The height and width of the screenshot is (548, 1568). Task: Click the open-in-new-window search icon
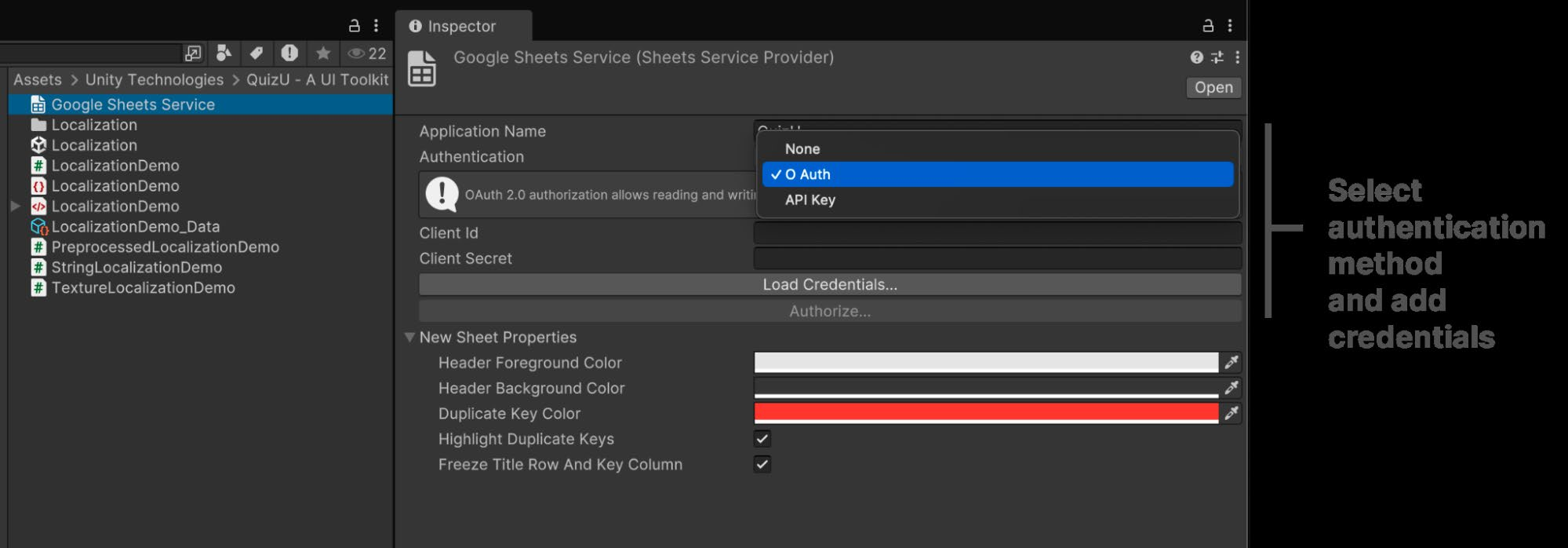(193, 53)
